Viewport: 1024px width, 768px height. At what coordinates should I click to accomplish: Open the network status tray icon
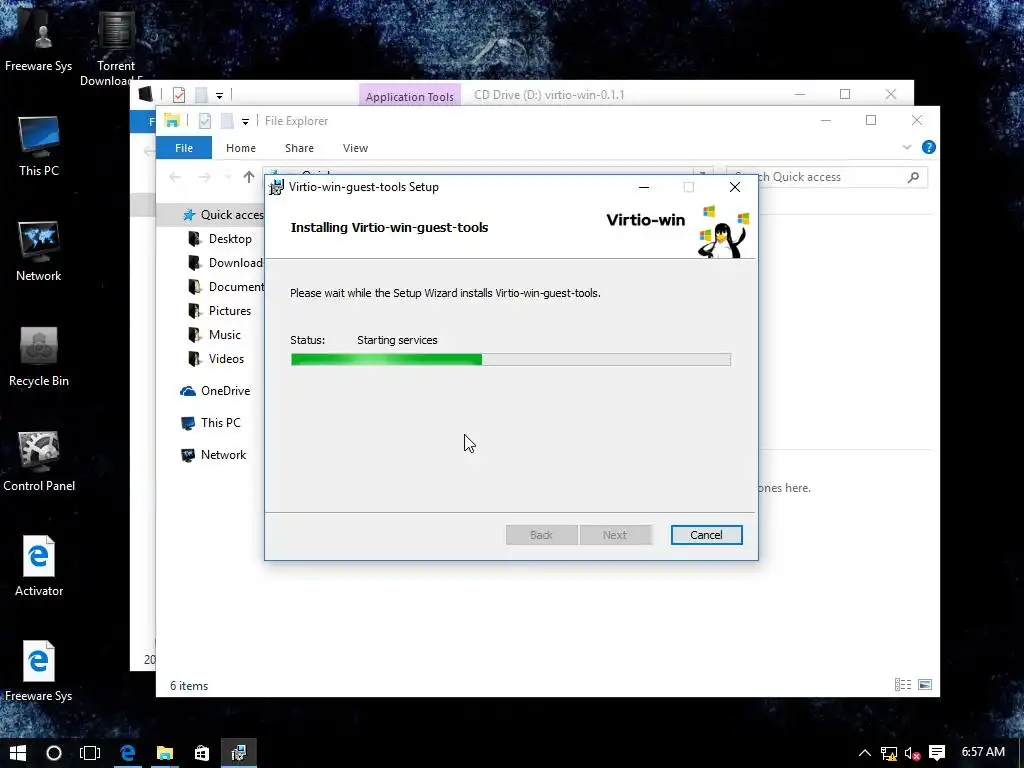point(889,754)
